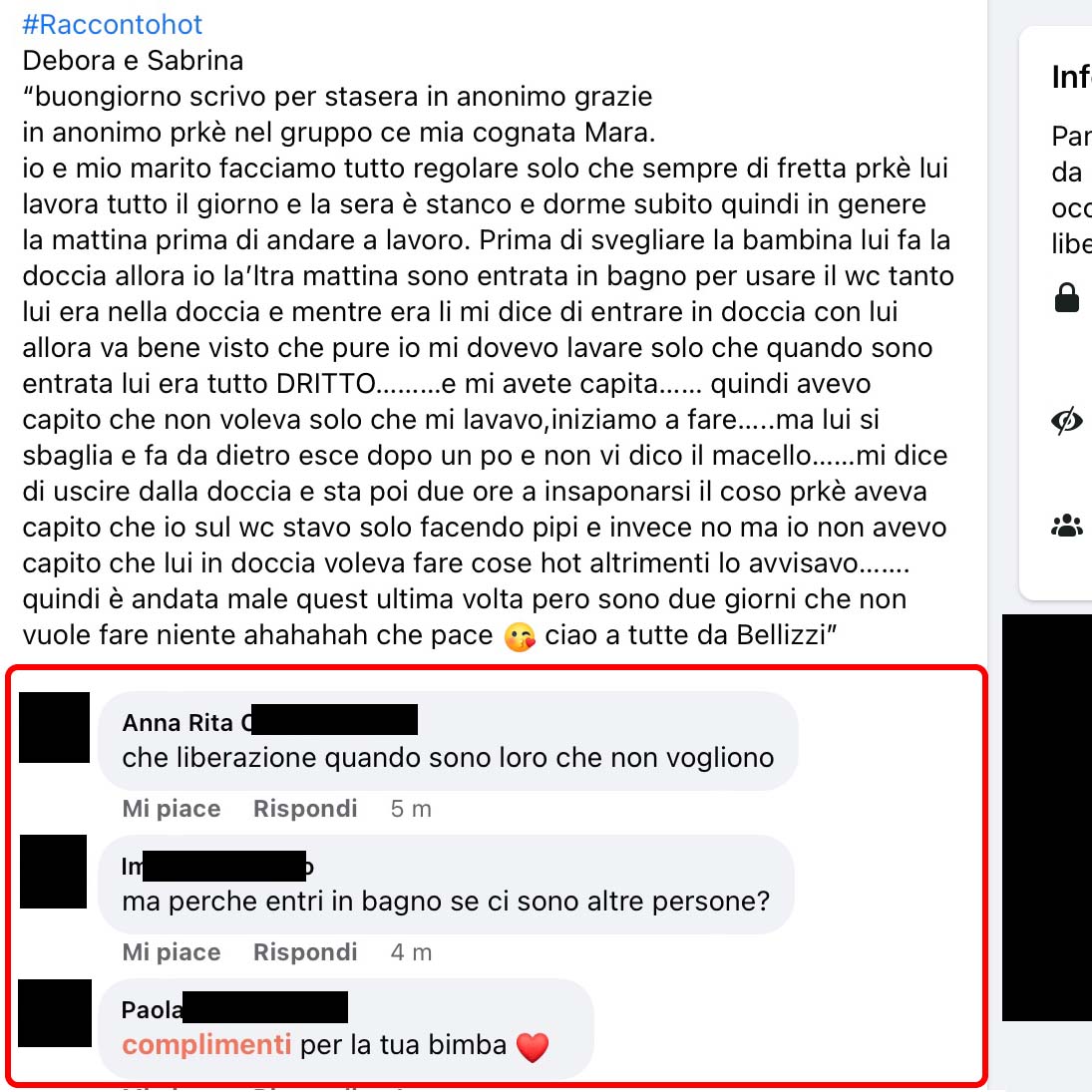Reply to Anna Rita's comment via Rispondi
Viewport: 1092px width, 1092px height.
coord(305,809)
